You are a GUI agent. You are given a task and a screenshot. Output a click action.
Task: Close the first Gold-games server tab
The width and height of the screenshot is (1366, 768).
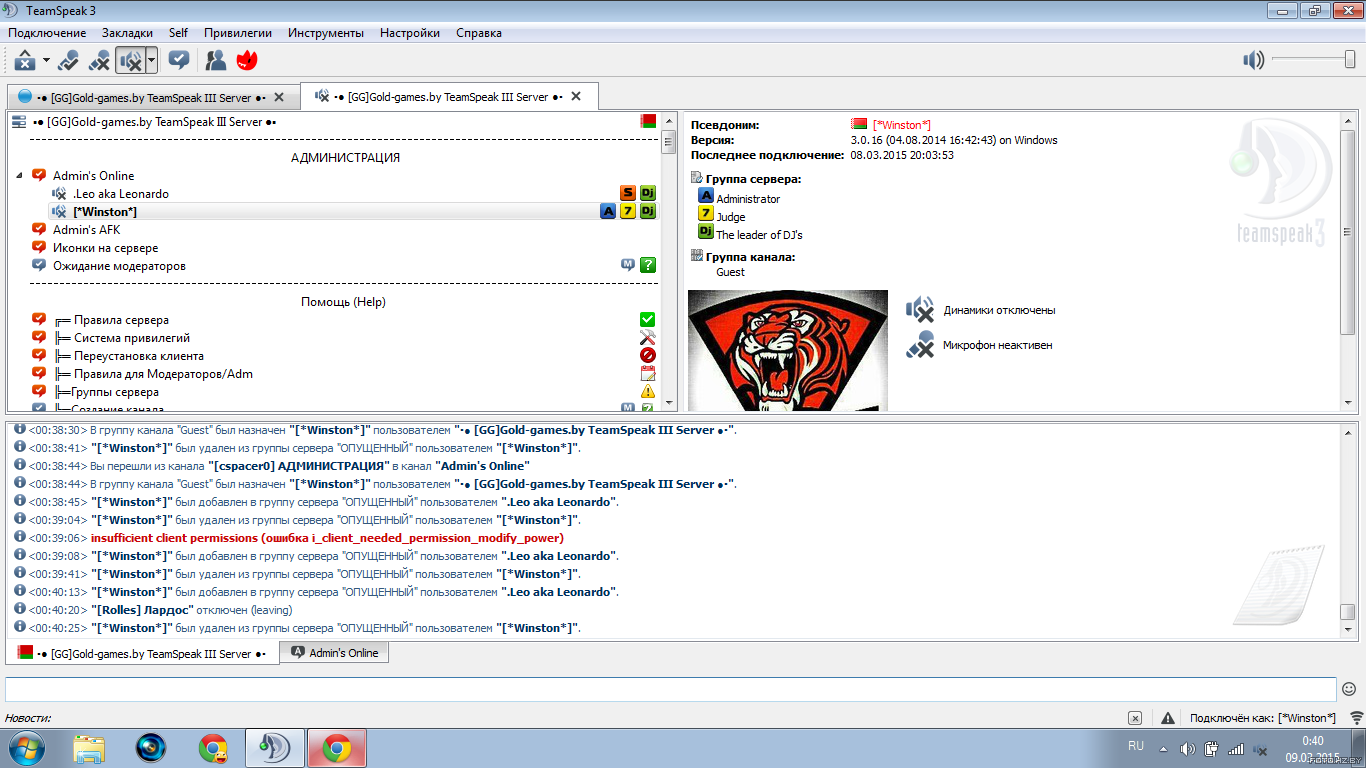pyautogui.click(x=279, y=98)
